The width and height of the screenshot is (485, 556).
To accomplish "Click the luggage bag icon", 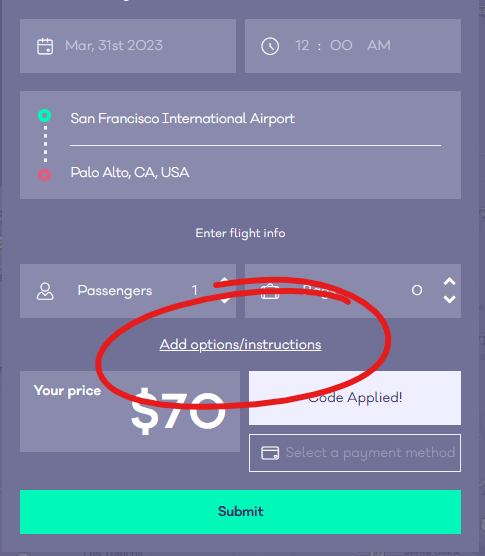I will tap(270, 291).
